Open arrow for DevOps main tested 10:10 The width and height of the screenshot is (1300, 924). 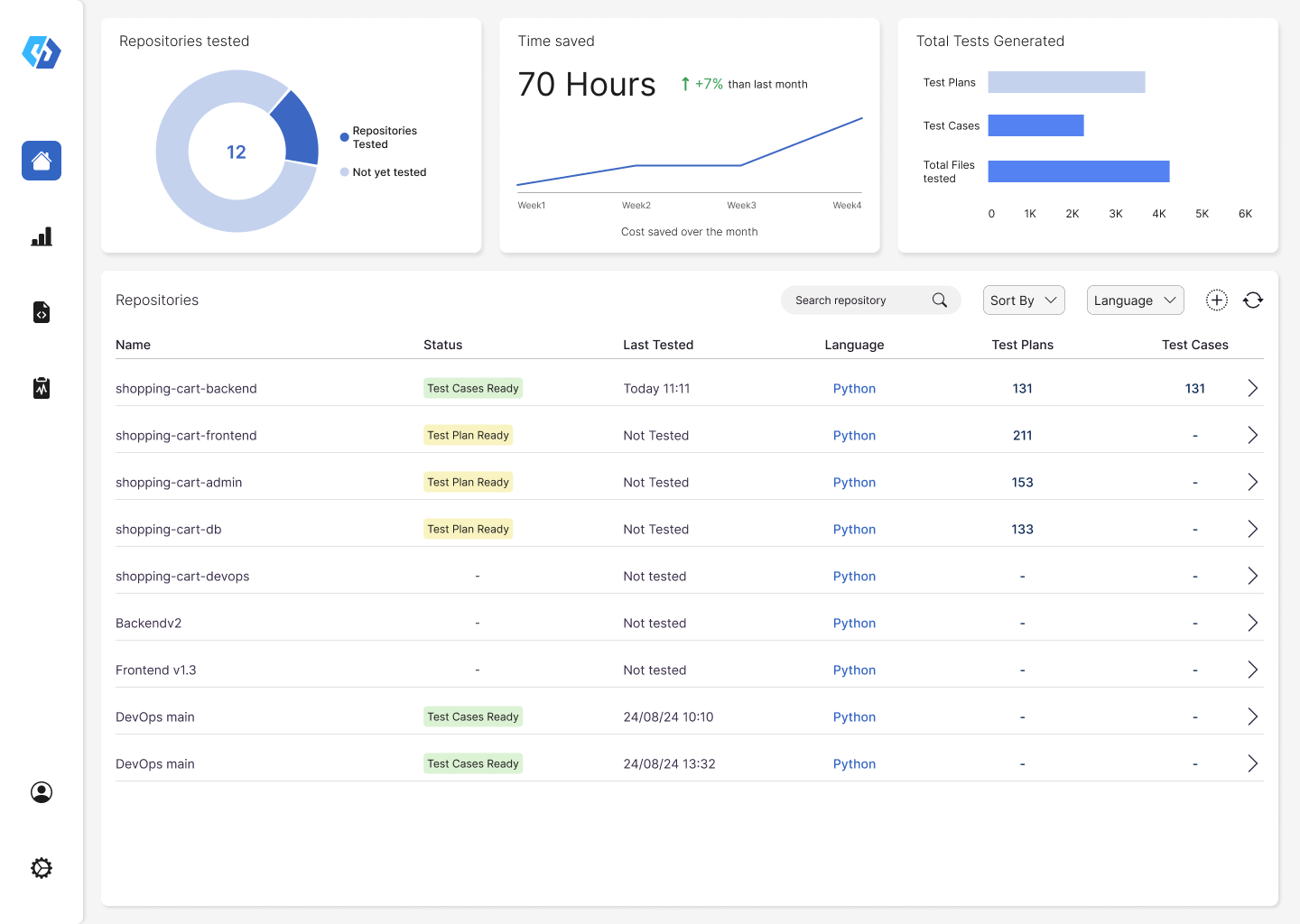1252,716
